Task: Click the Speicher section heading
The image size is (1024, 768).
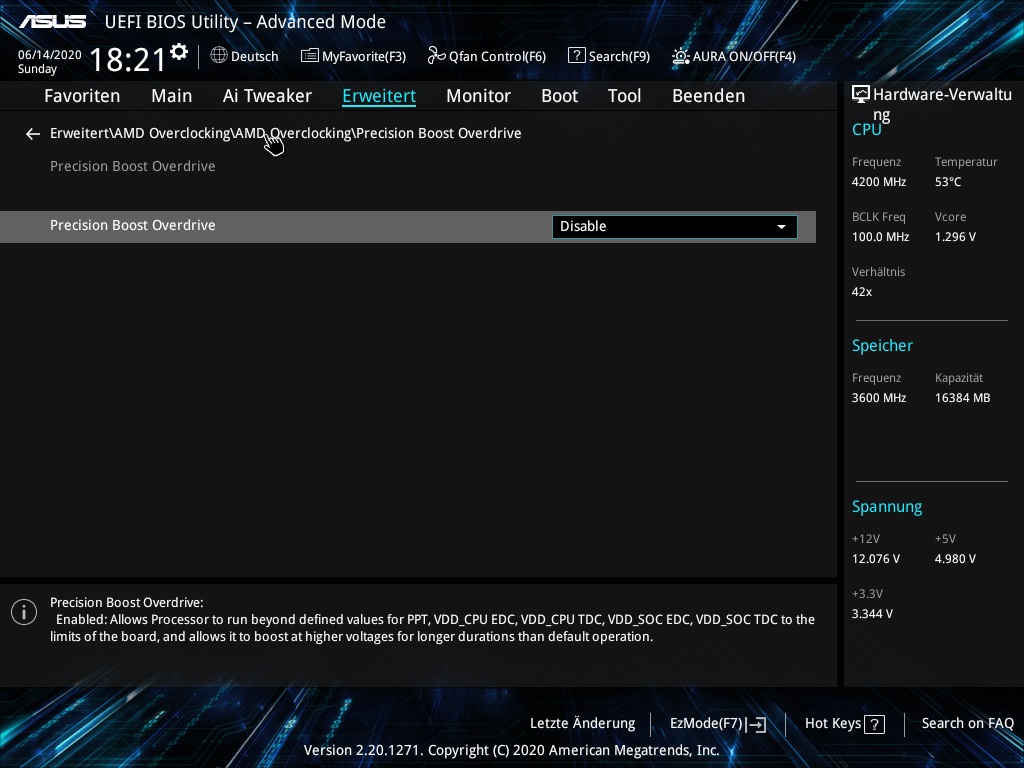Action: pyautogui.click(x=882, y=346)
